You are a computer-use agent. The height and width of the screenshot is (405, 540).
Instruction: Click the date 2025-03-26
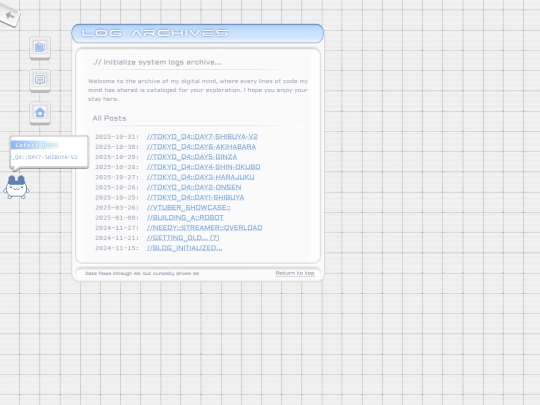[x=117, y=208]
